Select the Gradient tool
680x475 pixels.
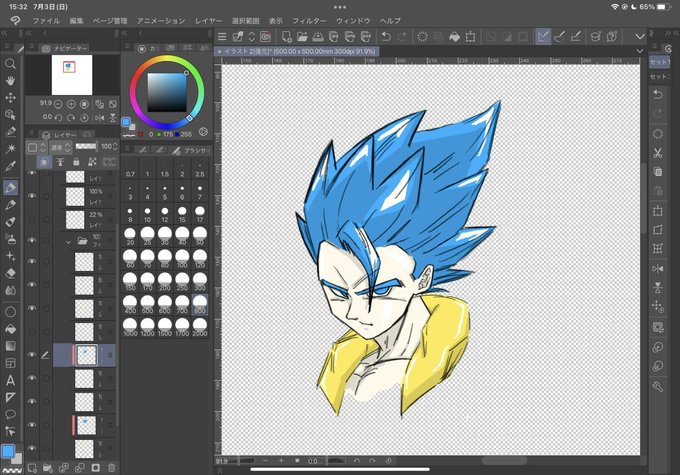tap(10, 346)
